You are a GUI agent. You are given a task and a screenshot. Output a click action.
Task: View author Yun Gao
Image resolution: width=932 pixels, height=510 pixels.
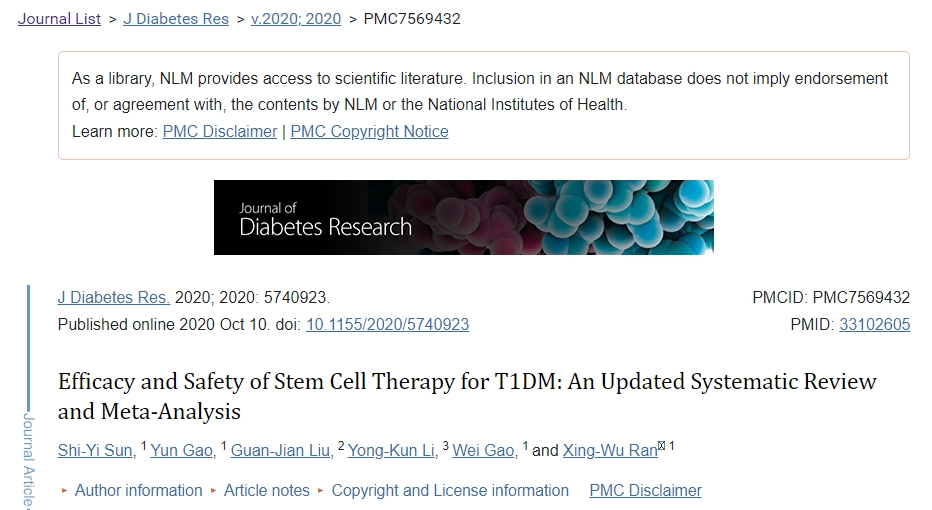(181, 450)
